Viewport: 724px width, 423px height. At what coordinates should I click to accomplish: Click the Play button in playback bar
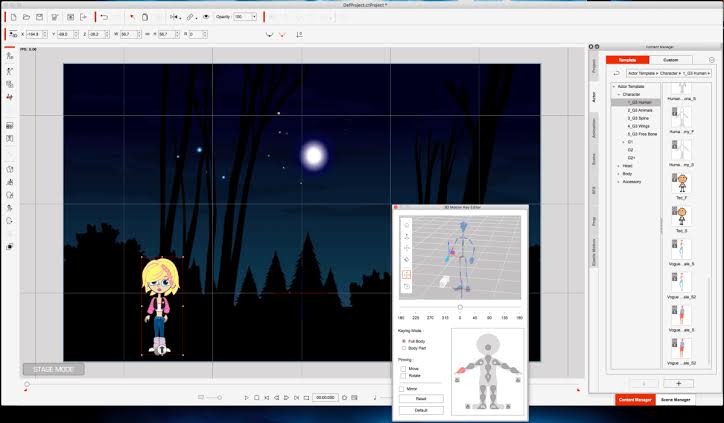247,398
